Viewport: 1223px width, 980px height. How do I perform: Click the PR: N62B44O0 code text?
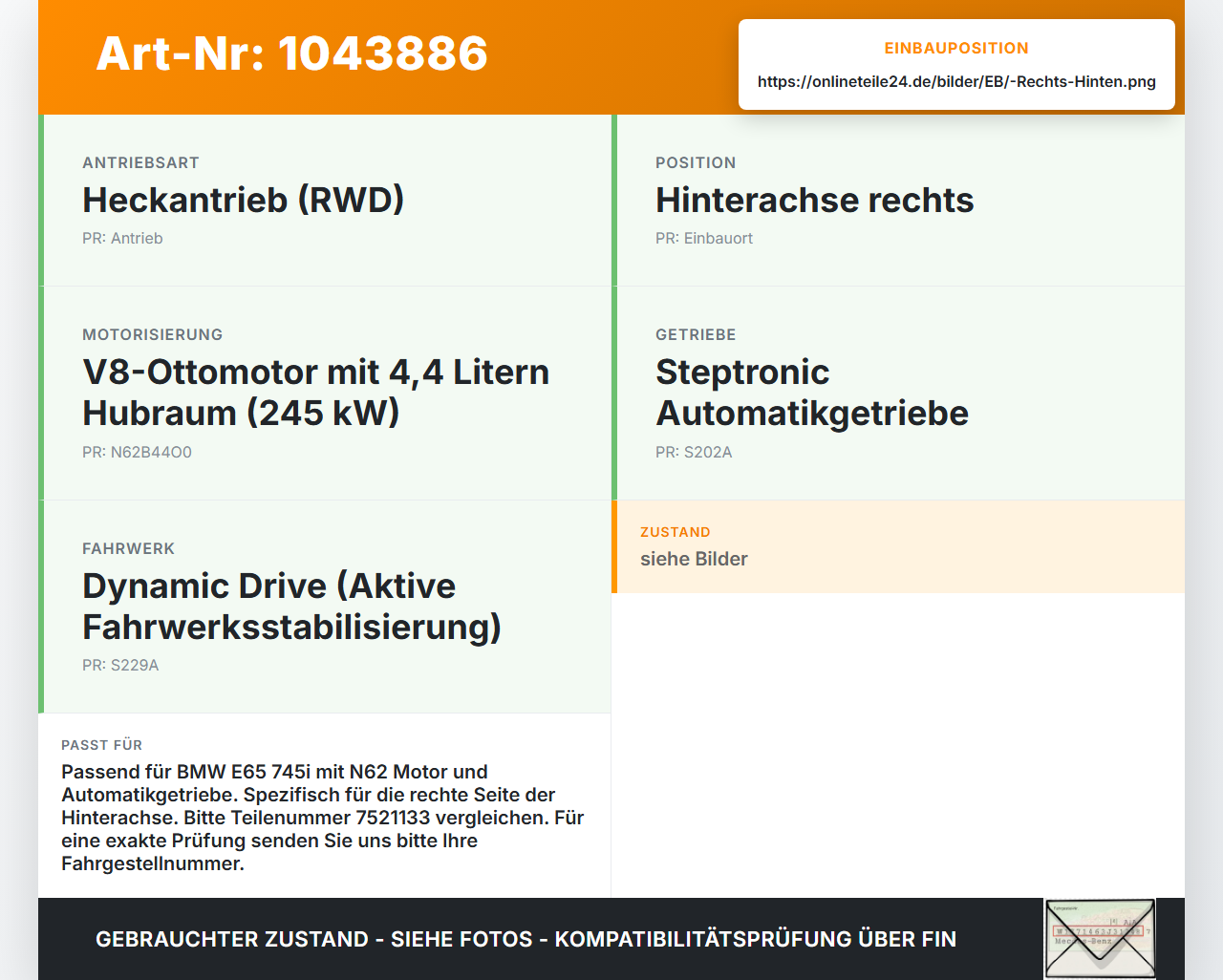(137, 452)
